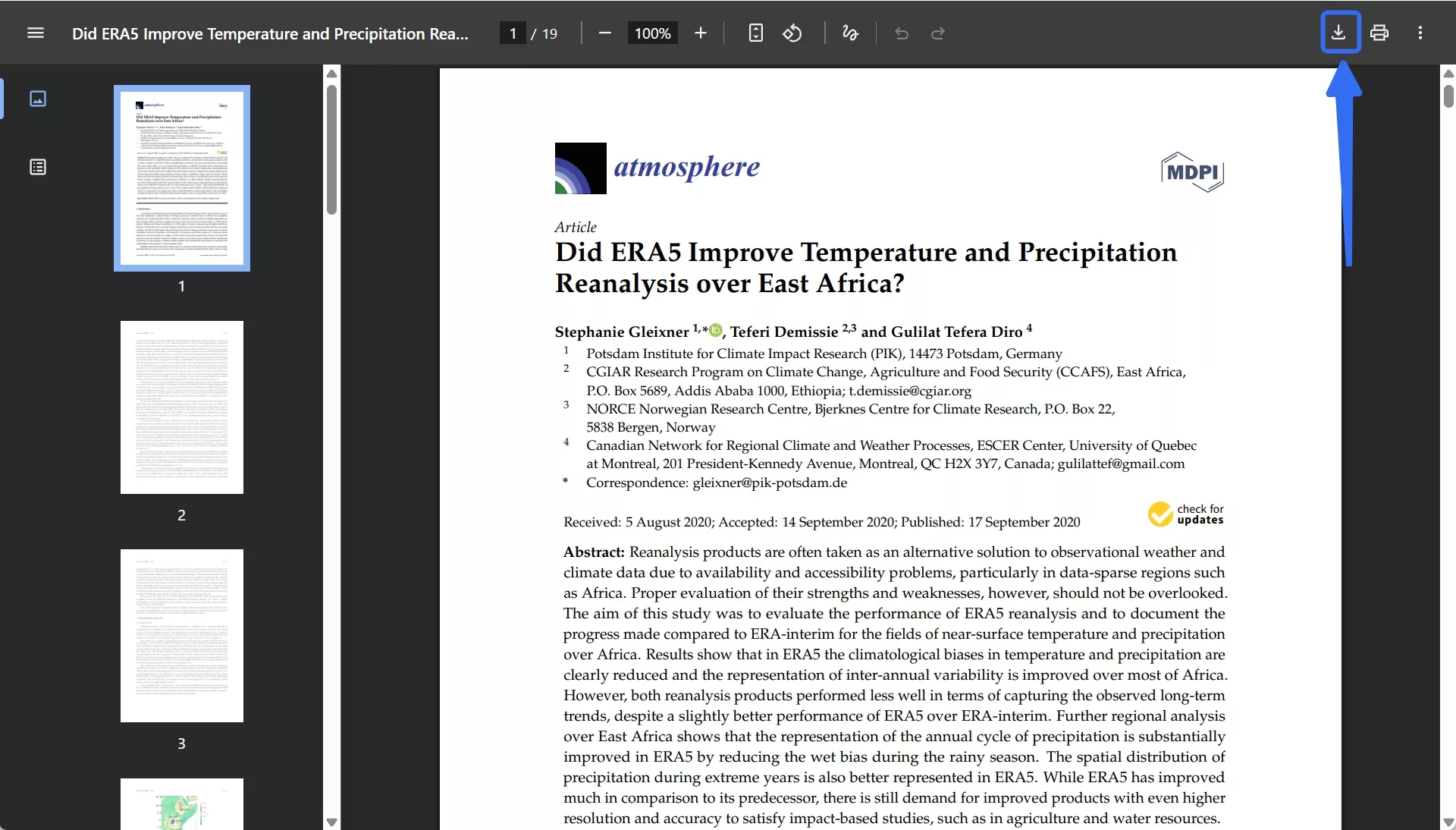Rotate the document counterclockwise

click(x=792, y=33)
